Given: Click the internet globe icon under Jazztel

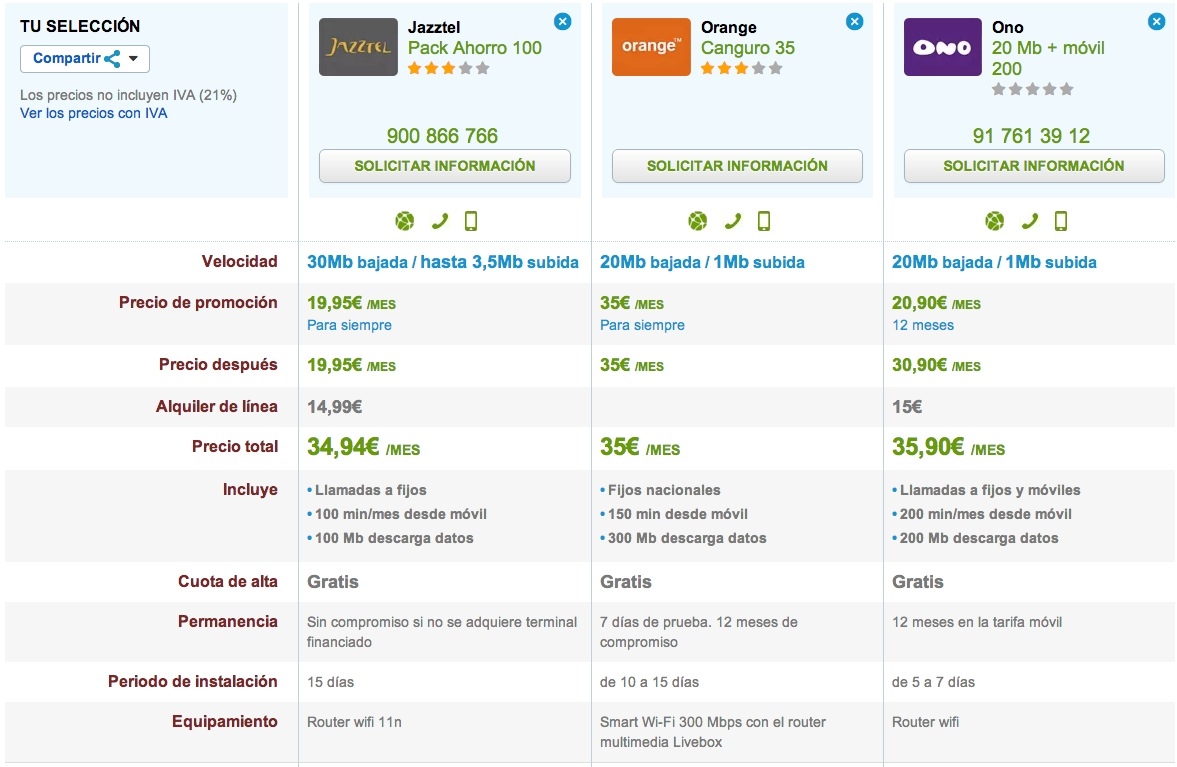Looking at the screenshot, I should pyautogui.click(x=405, y=221).
